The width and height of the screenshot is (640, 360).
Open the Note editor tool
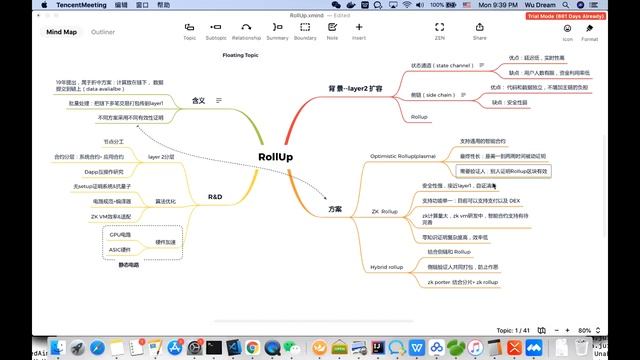(x=332, y=31)
